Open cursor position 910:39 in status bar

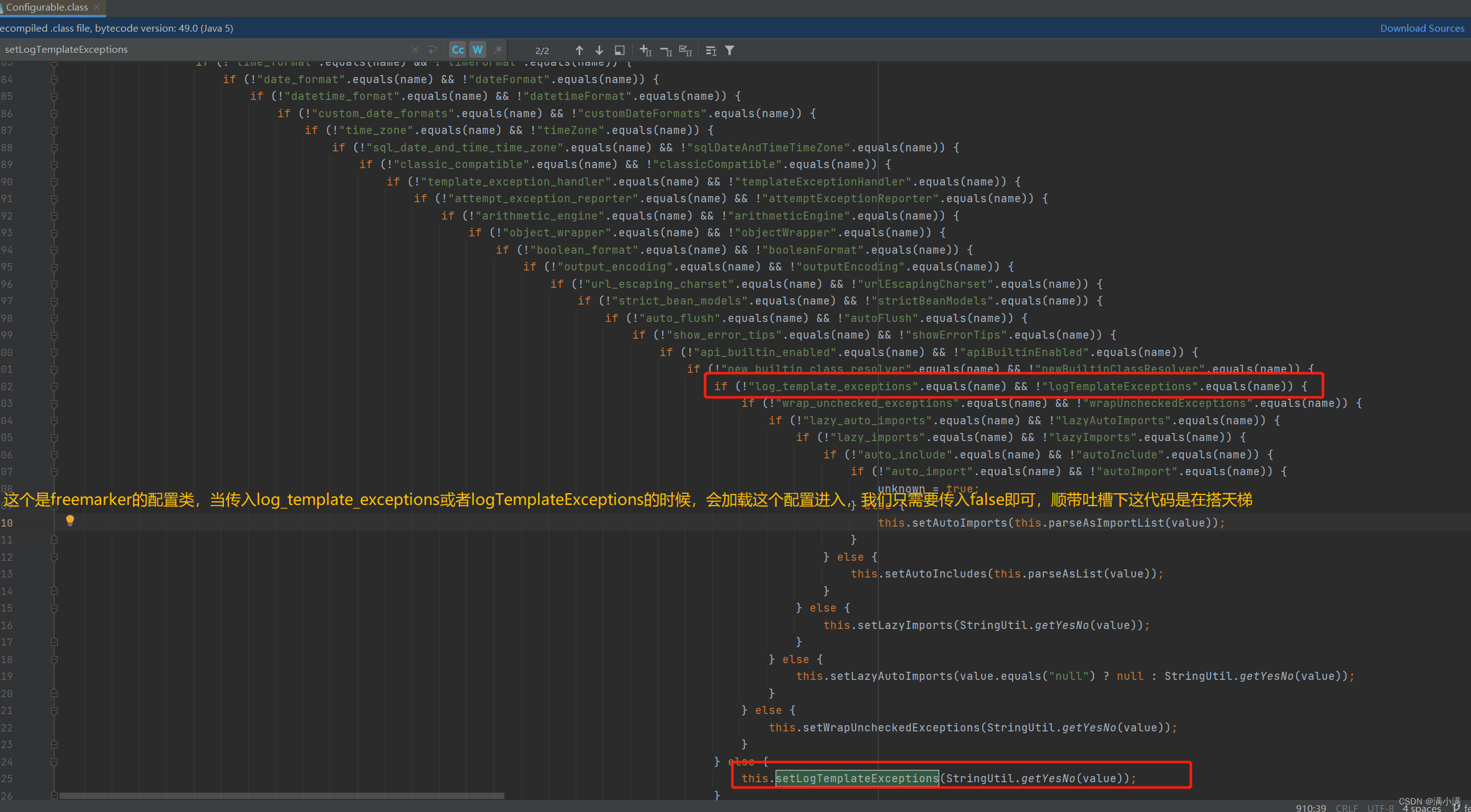coord(1310,808)
